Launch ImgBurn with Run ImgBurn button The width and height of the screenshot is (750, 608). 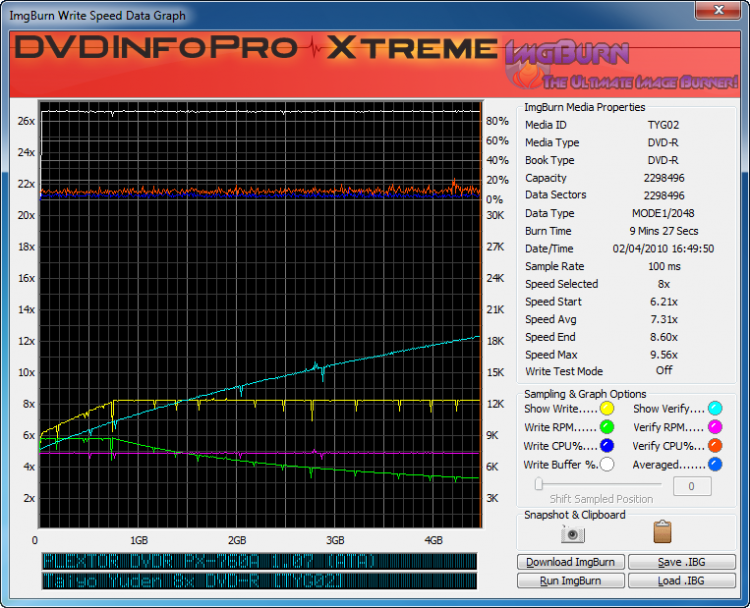571,580
